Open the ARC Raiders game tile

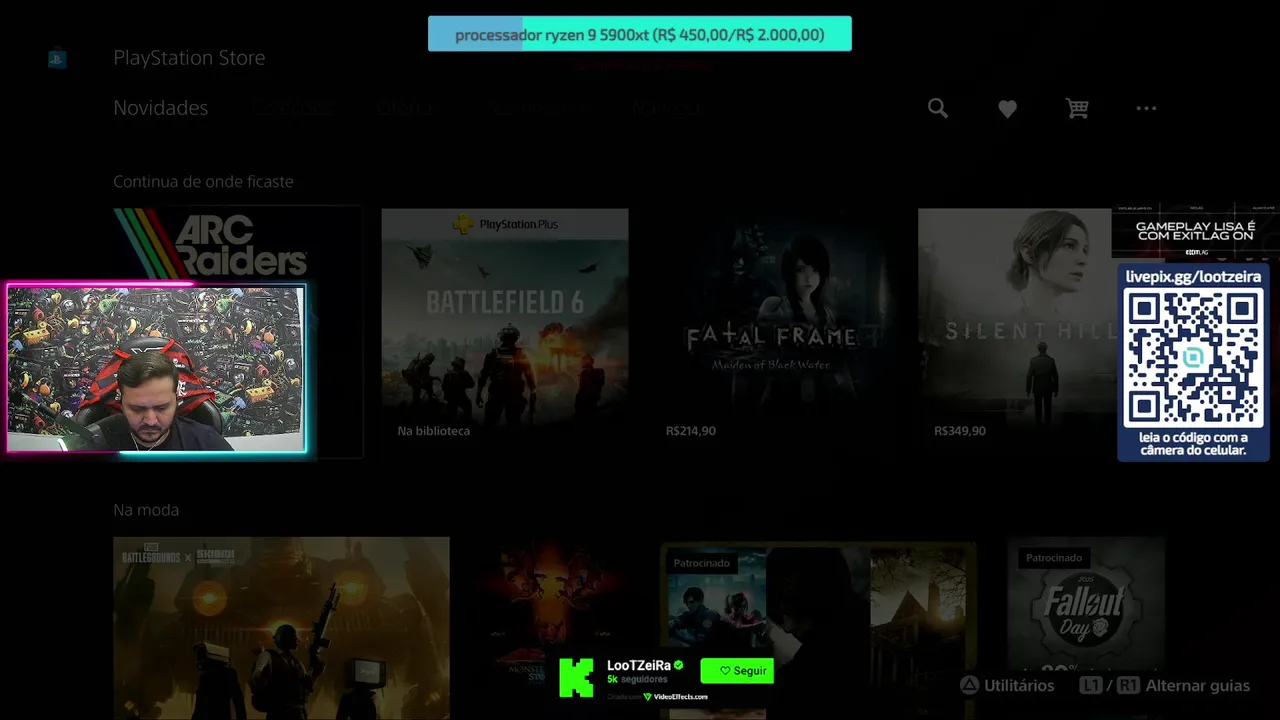point(237,333)
